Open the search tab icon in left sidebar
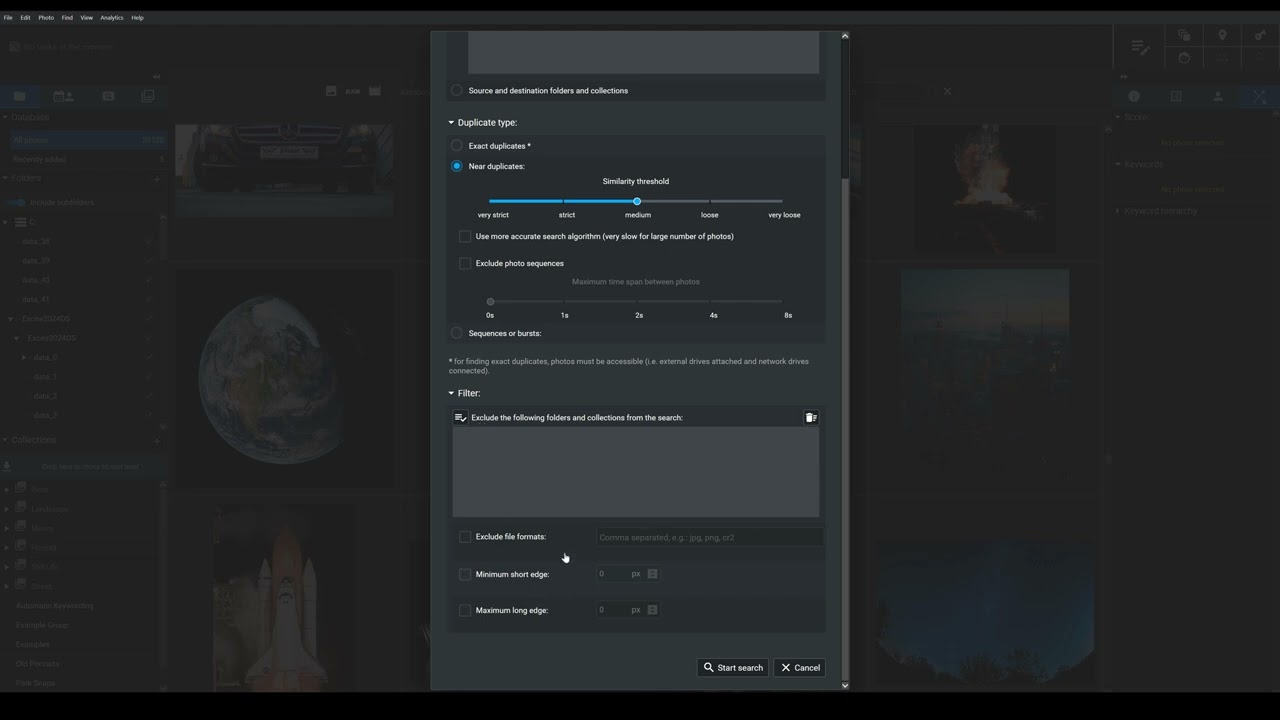 click(108, 96)
